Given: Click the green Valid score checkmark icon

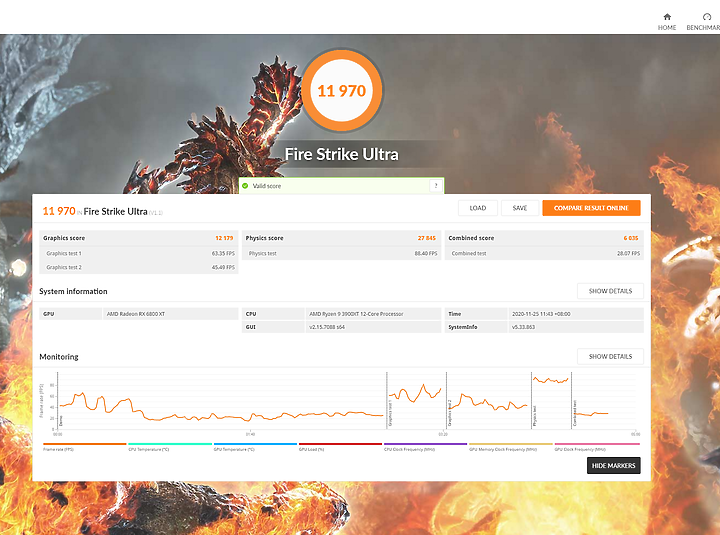Looking at the screenshot, I should [x=245, y=186].
